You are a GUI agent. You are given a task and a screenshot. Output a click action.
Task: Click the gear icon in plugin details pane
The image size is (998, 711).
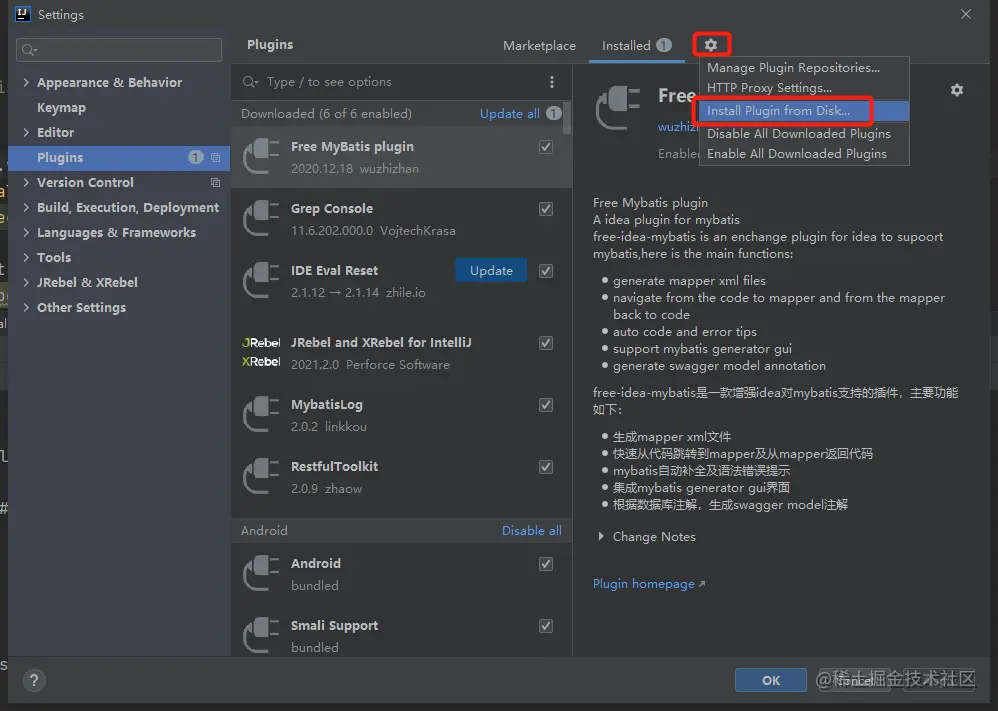pyautogui.click(x=957, y=90)
